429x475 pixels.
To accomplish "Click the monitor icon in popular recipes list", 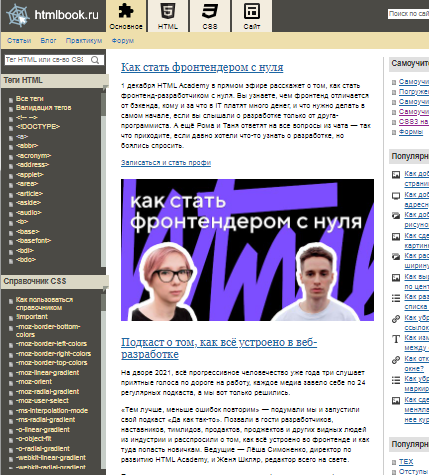I will click(x=396, y=196).
